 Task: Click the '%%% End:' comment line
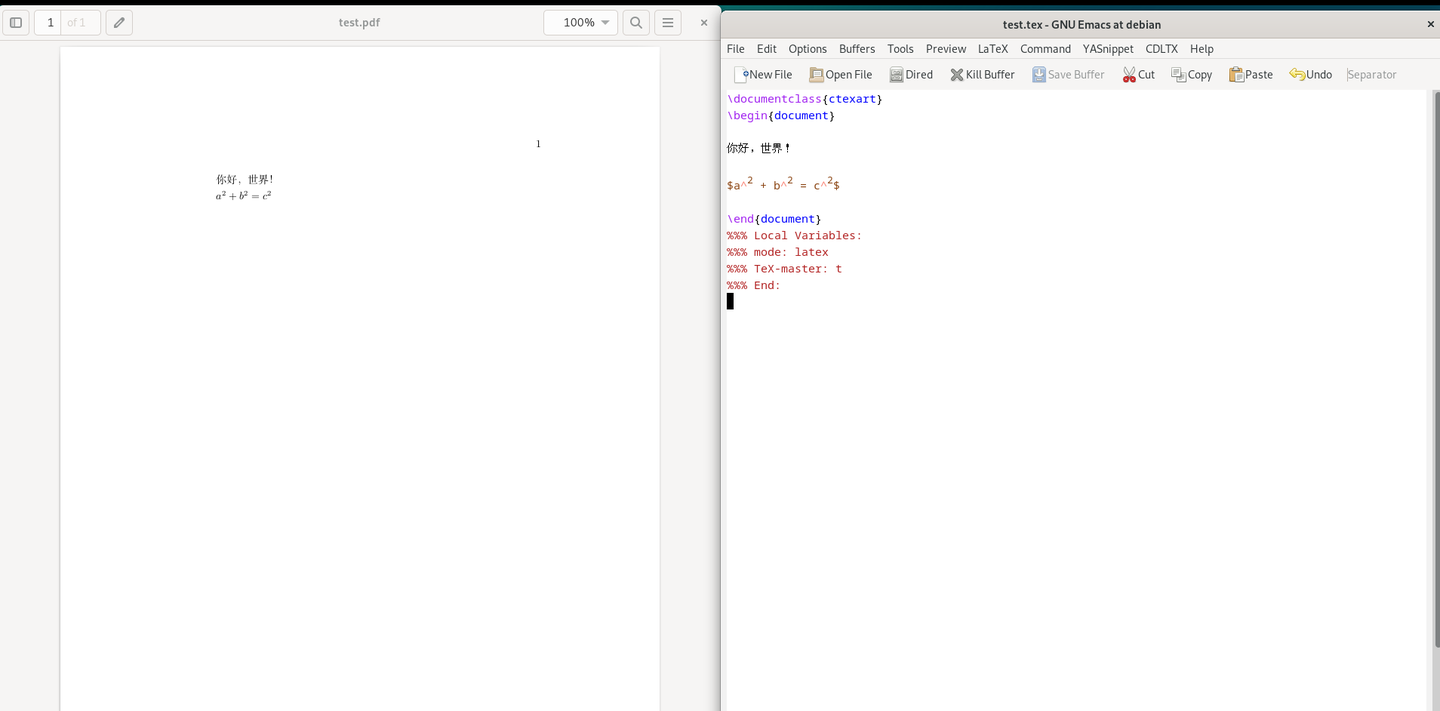pyautogui.click(x=754, y=286)
